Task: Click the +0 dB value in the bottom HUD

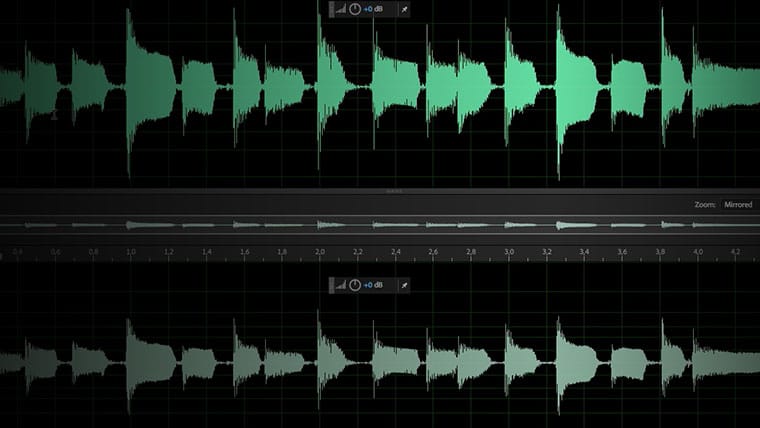Action: coord(373,285)
